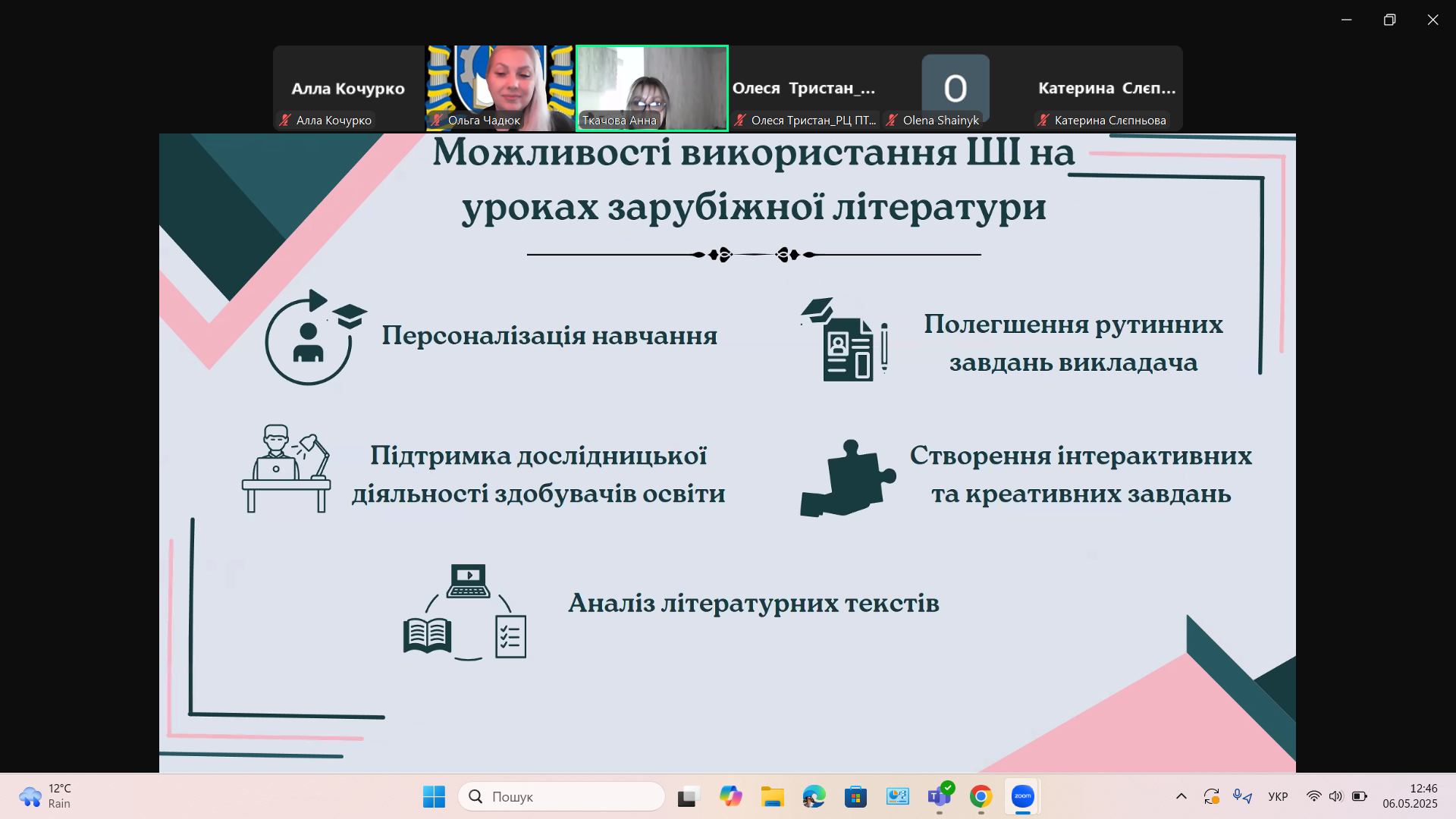This screenshot has width=1456, height=819.
Task: Click the Пошук search box
Action: coord(561,796)
